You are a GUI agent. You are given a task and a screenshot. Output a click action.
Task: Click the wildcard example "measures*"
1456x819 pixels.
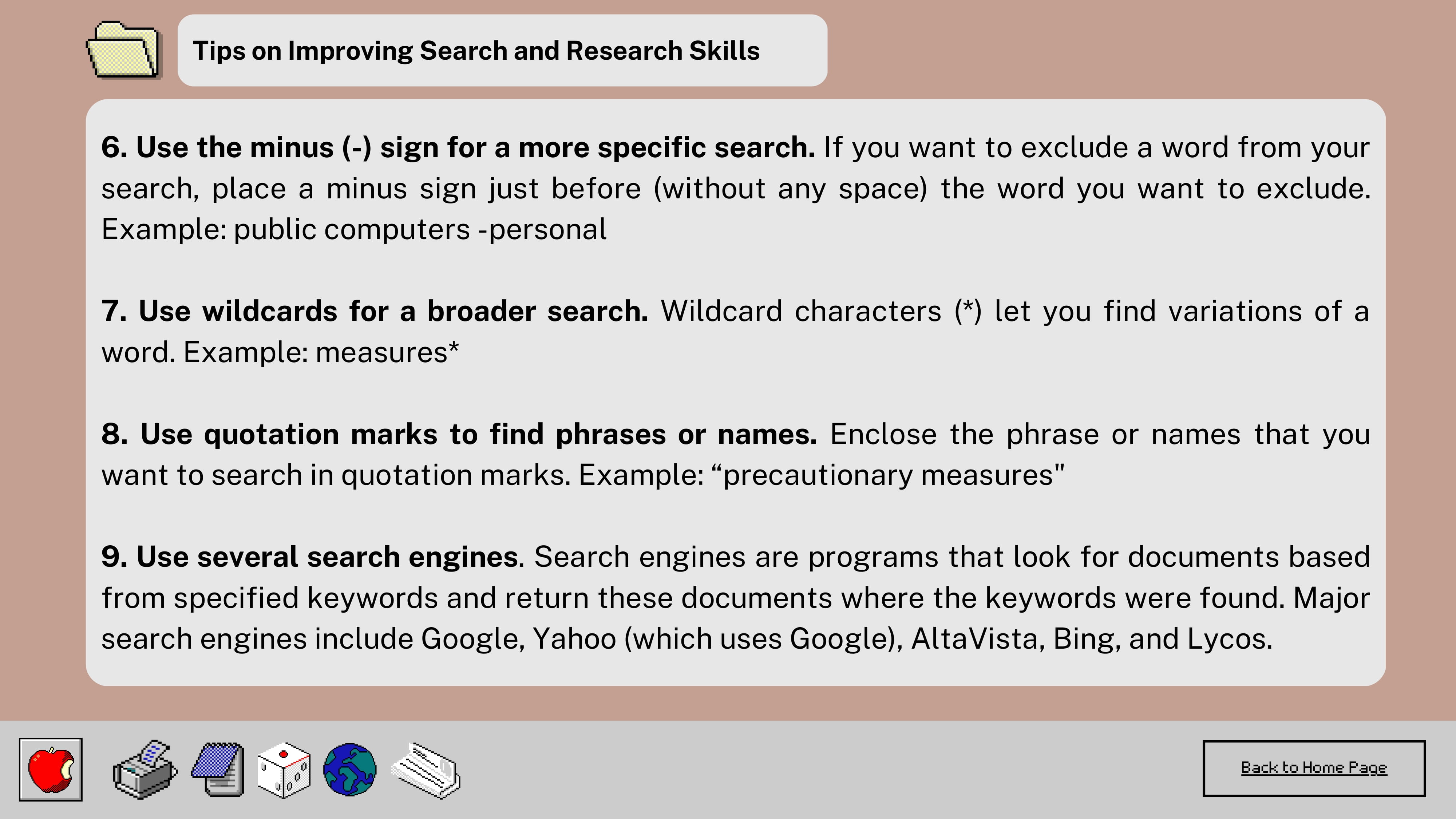[x=387, y=353]
